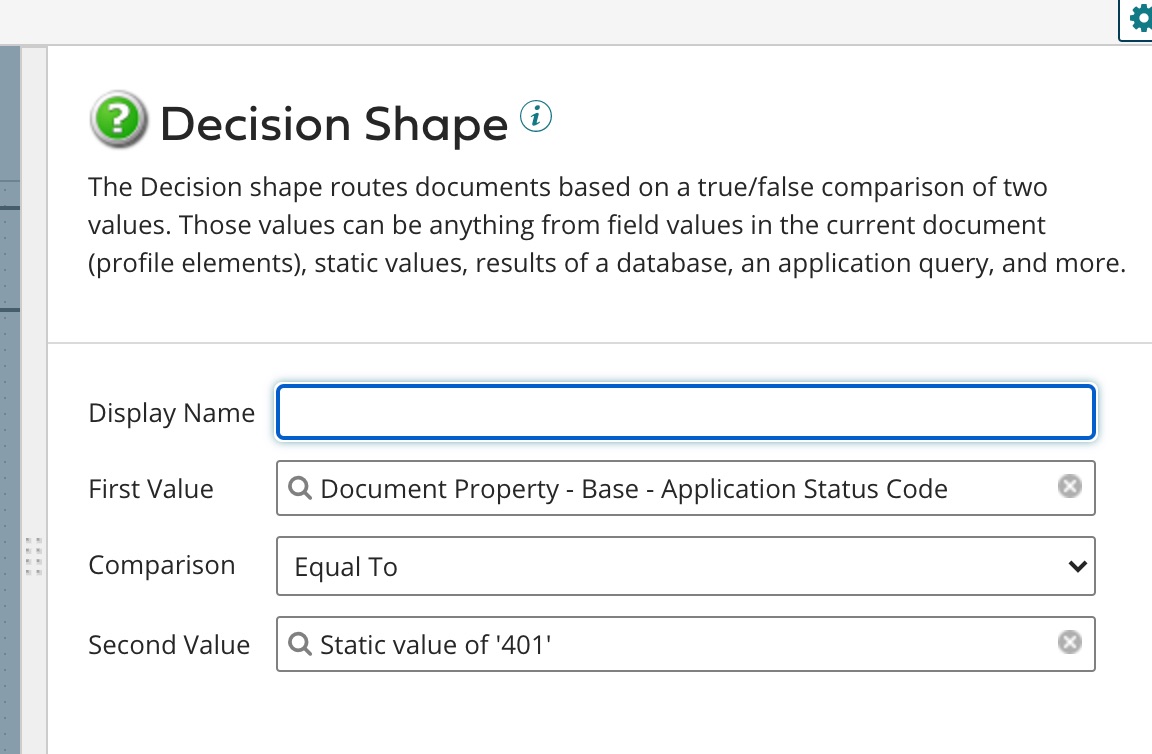
Task: Click the Decision Shape heading text
Action: pos(335,124)
